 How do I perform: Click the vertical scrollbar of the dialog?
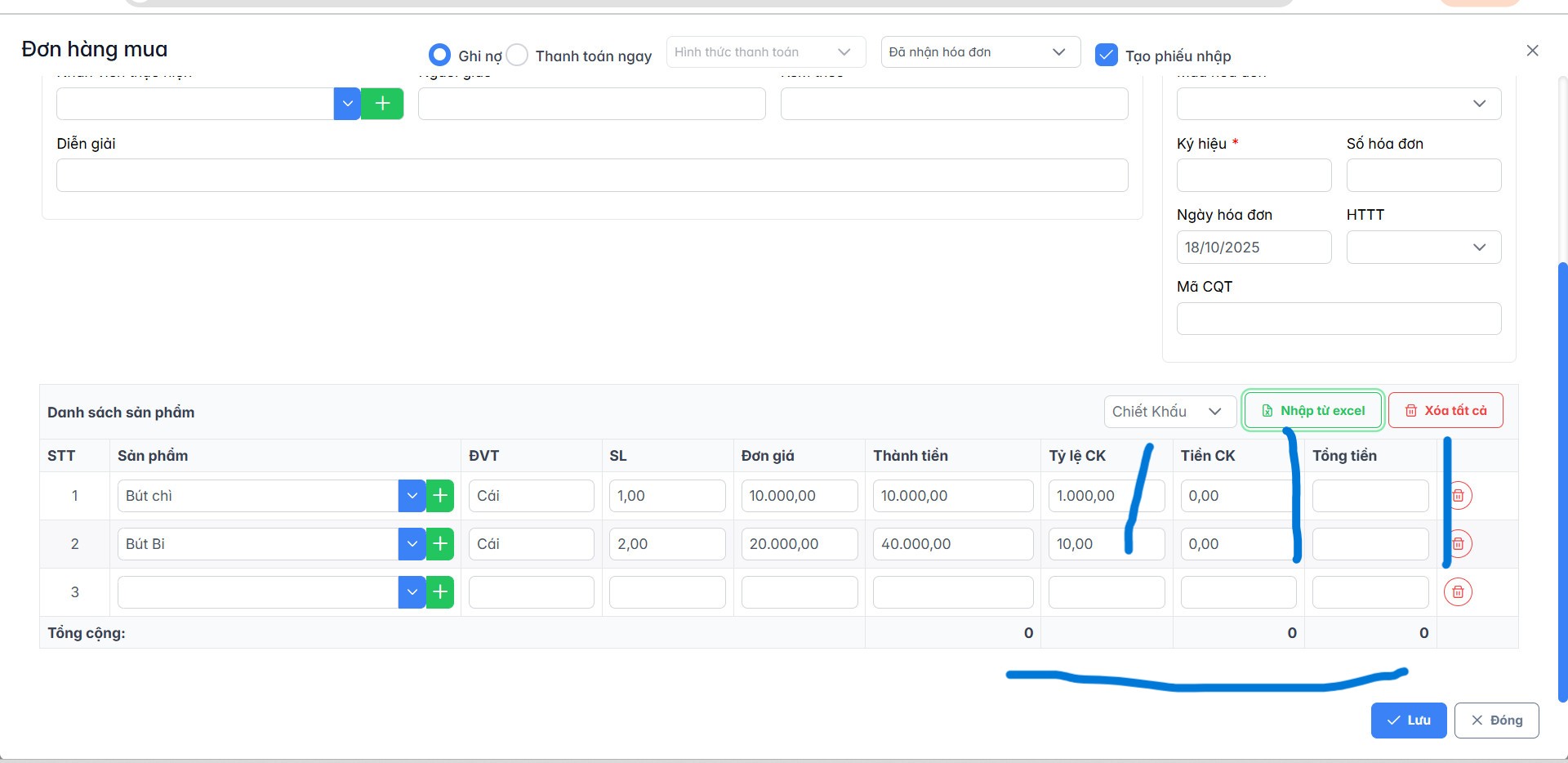click(x=1562, y=482)
